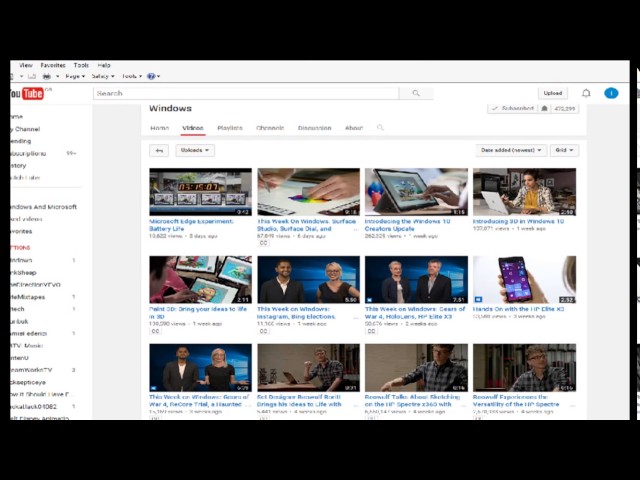The width and height of the screenshot is (640, 480).
Task: Click in the YouTube search field
Action: click(x=246, y=93)
